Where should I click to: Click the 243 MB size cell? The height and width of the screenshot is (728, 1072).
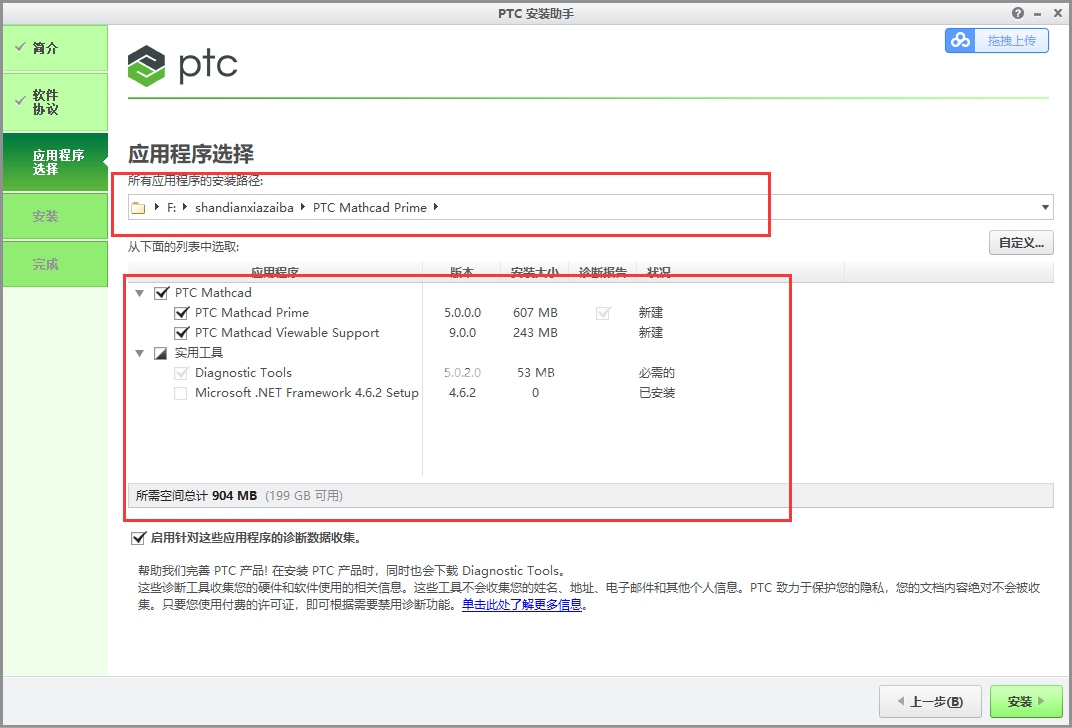pos(535,333)
